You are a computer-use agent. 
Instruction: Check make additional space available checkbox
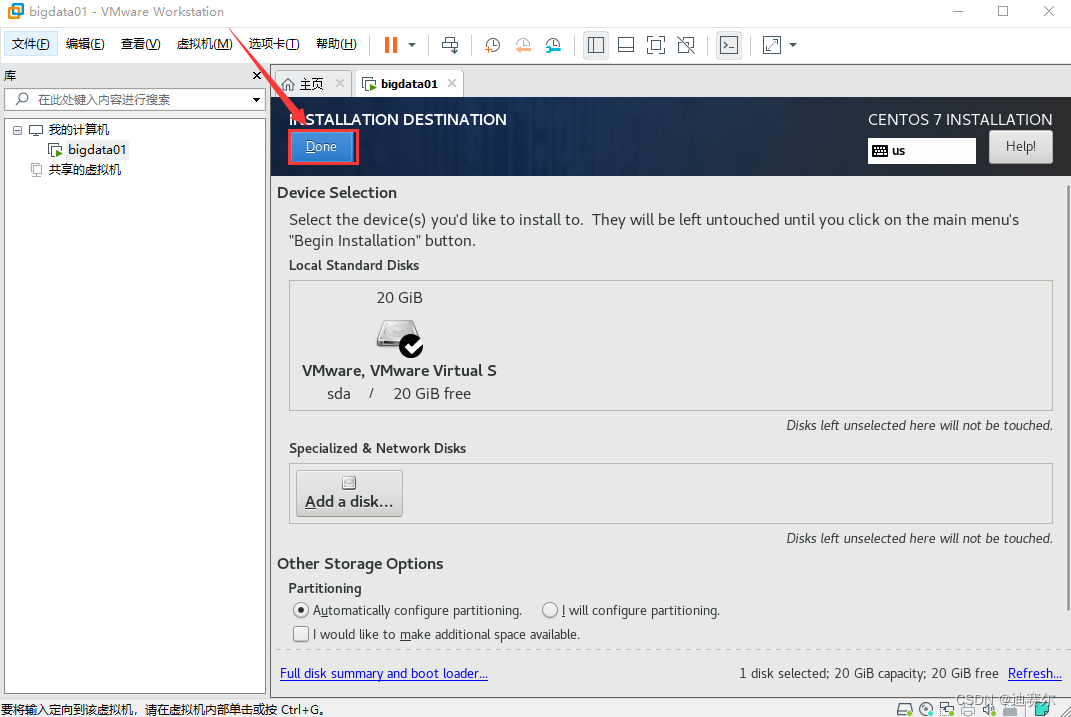(x=301, y=634)
